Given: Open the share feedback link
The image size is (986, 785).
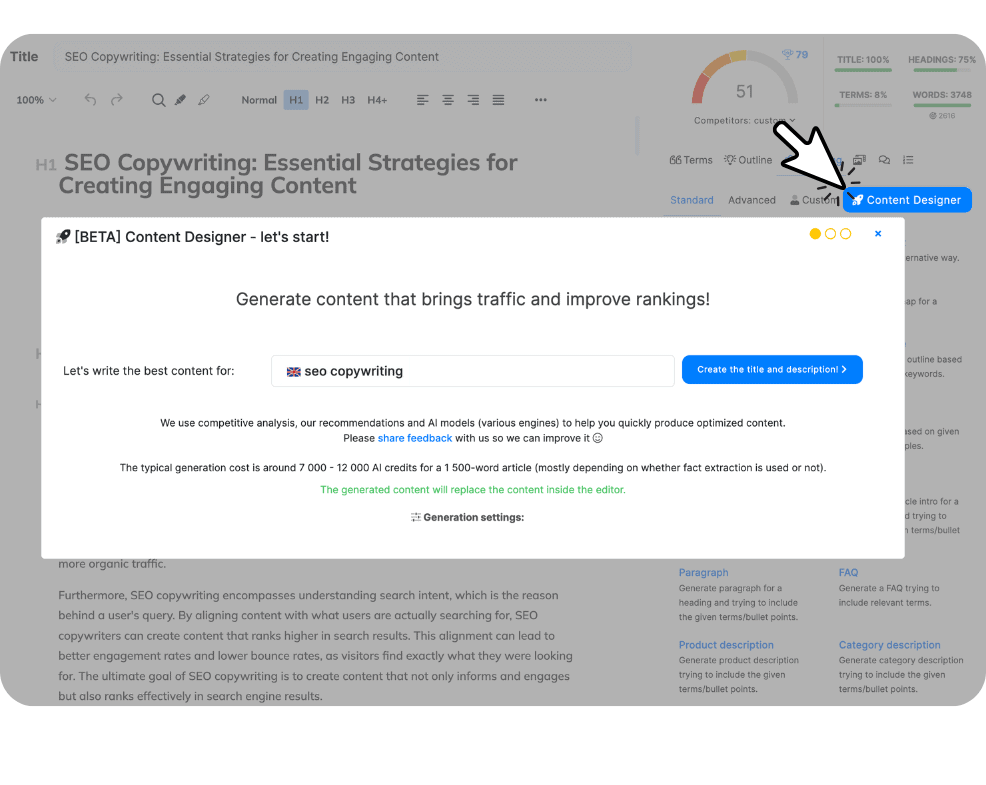Looking at the screenshot, I should click(x=414, y=437).
